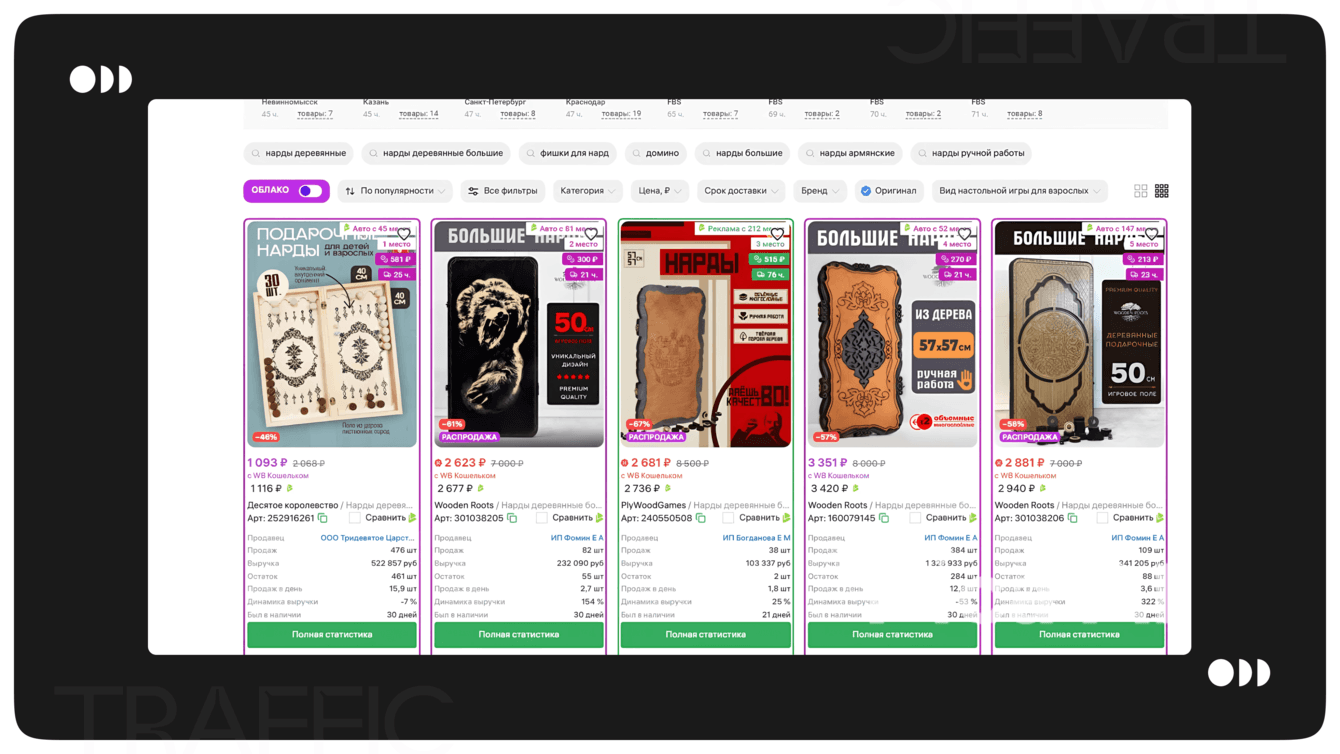This screenshot has height=754, width=1340.
Task: Copy article number 240550508
Action: click(700, 518)
